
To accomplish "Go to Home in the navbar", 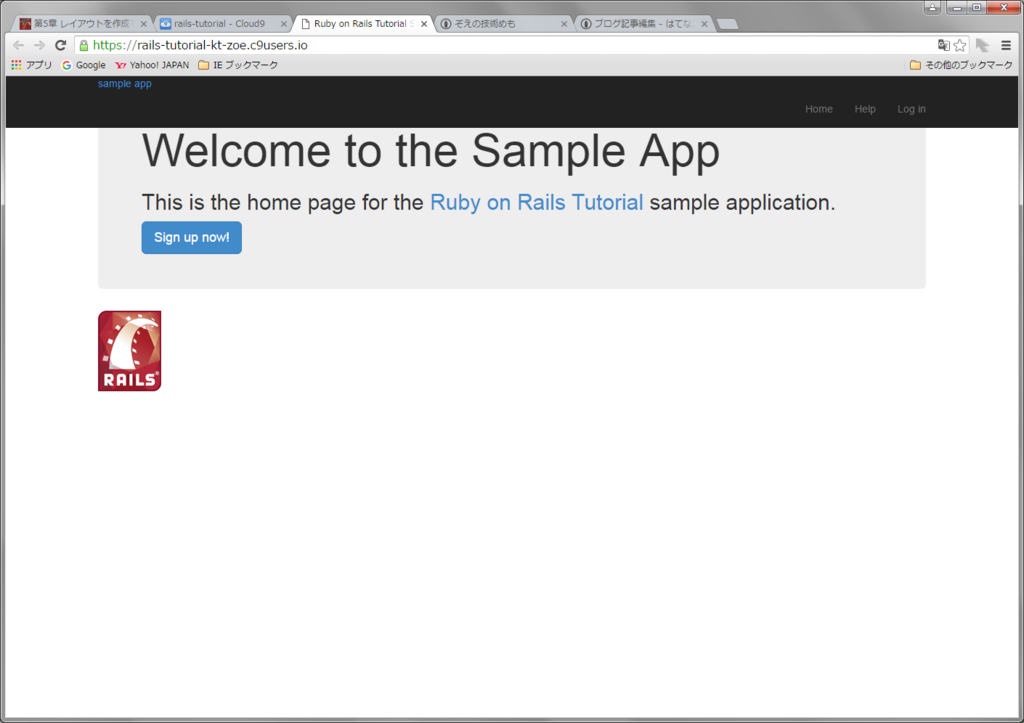I will coord(818,109).
